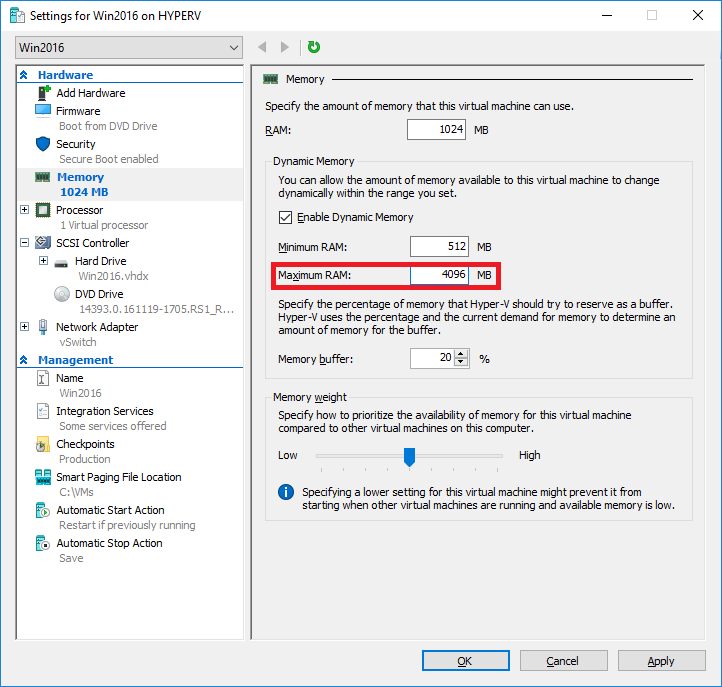Click the Smart Paging File Location icon
This screenshot has width=722, height=687.
tap(43, 477)
